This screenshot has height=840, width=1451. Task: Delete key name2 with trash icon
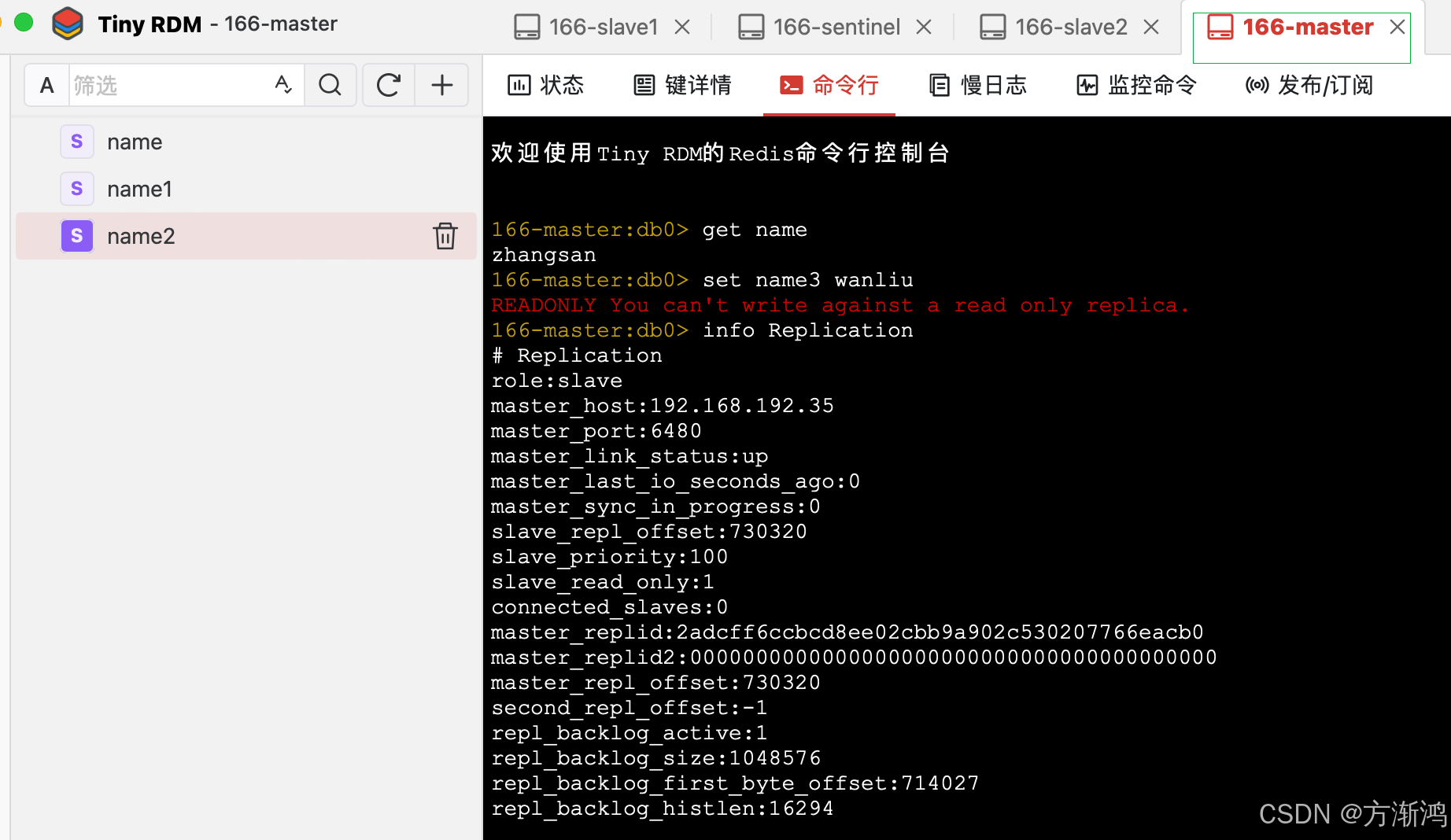[x=445, y=236]
